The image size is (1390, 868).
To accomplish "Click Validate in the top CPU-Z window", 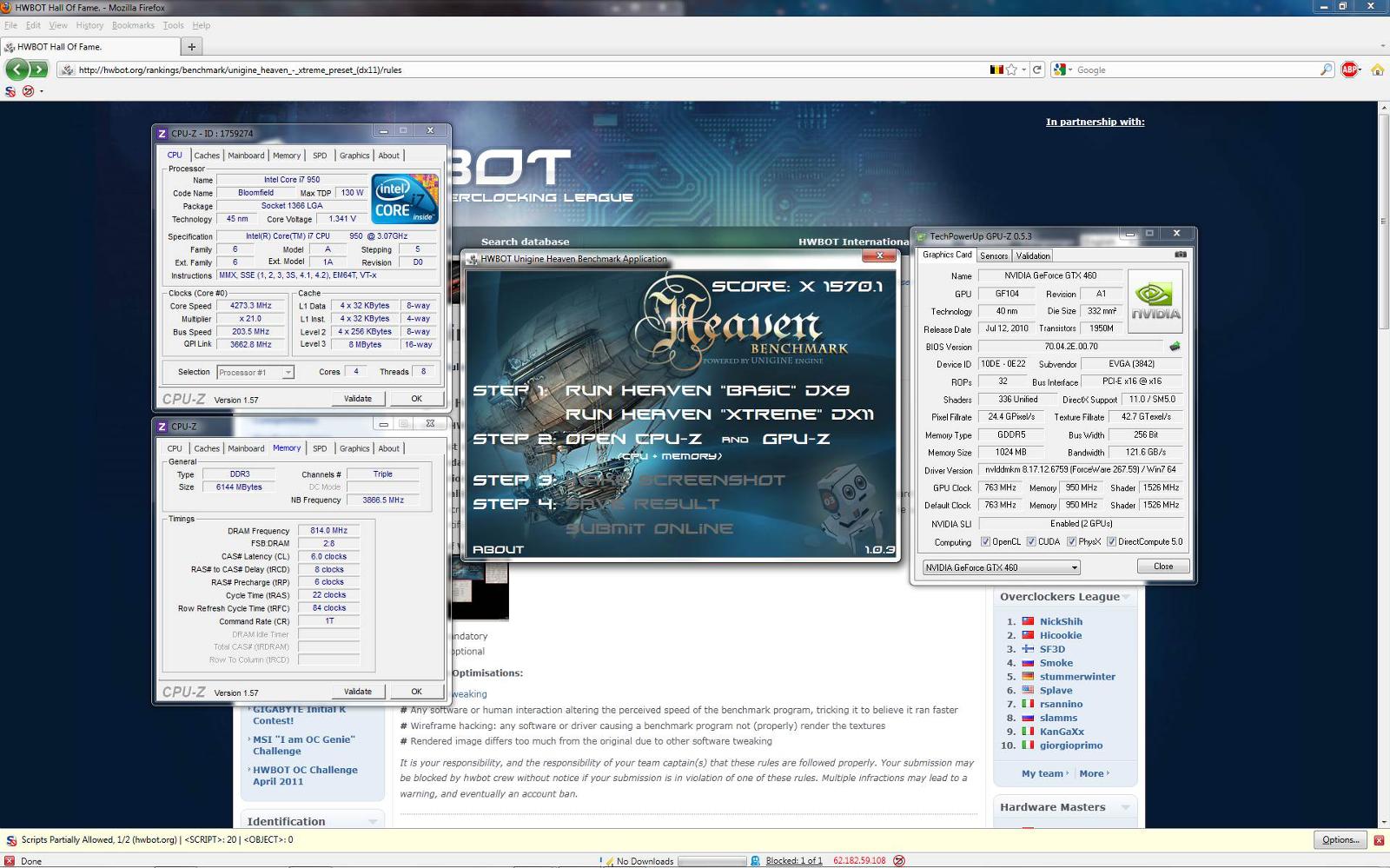I will pyautogui.click(x=358, y=399).
